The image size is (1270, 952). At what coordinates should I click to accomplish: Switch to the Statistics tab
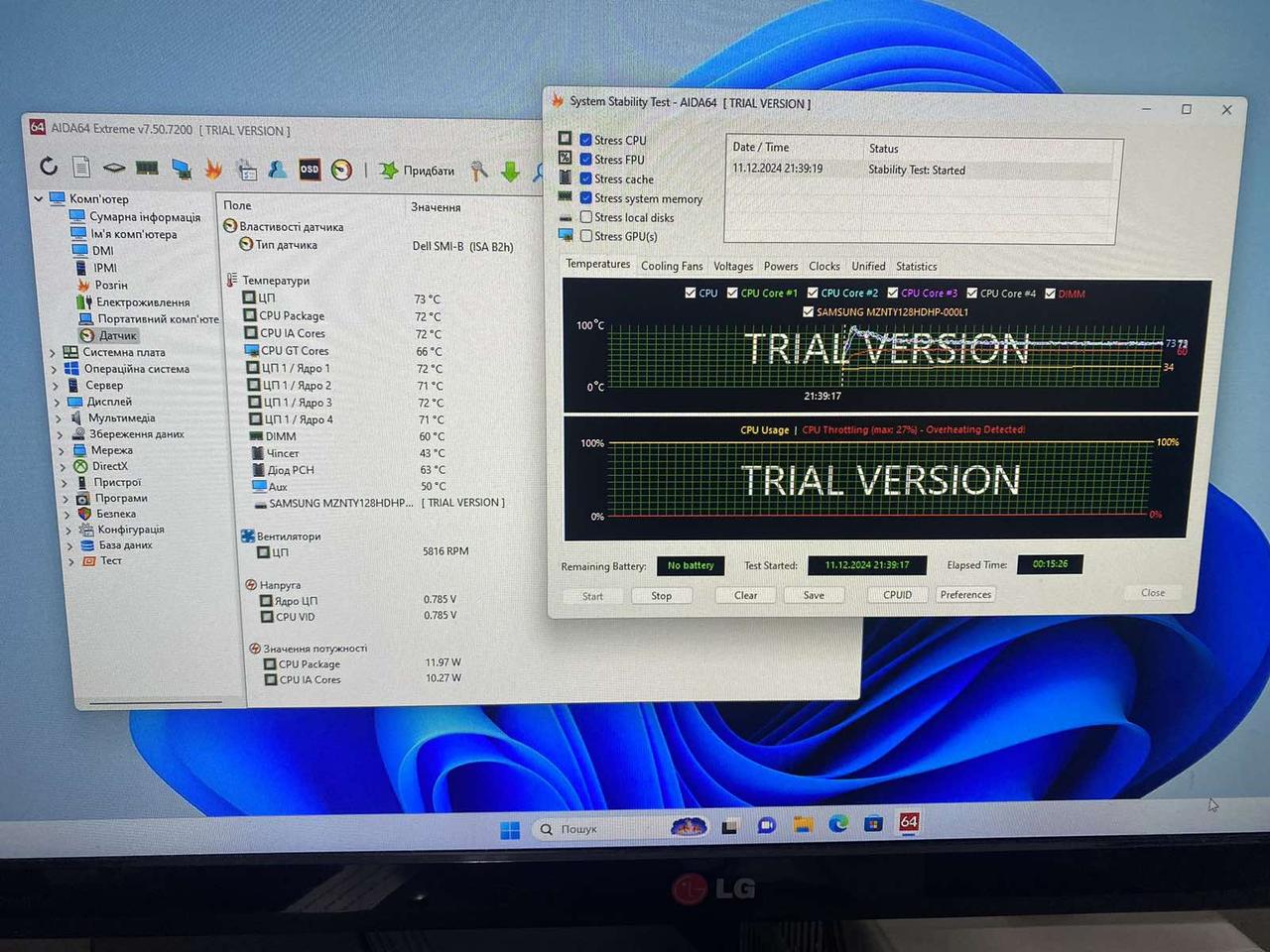click(917, 266)
